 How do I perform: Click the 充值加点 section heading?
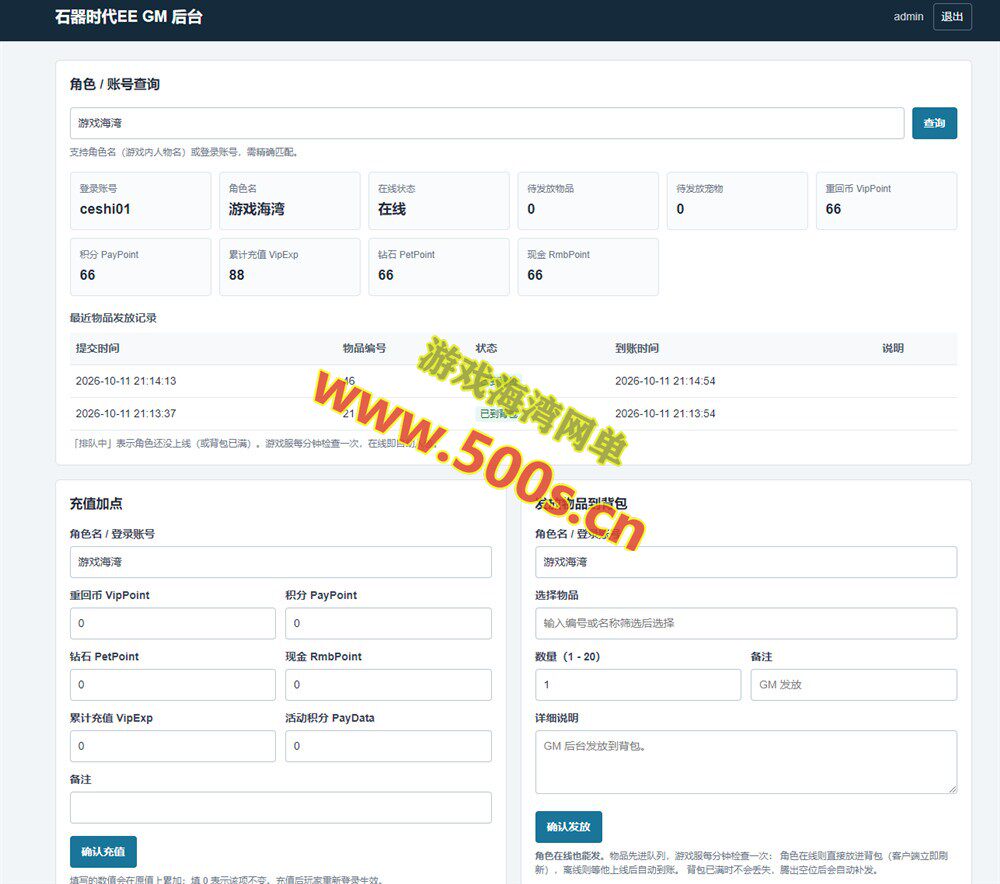click(x=96, y=503)
